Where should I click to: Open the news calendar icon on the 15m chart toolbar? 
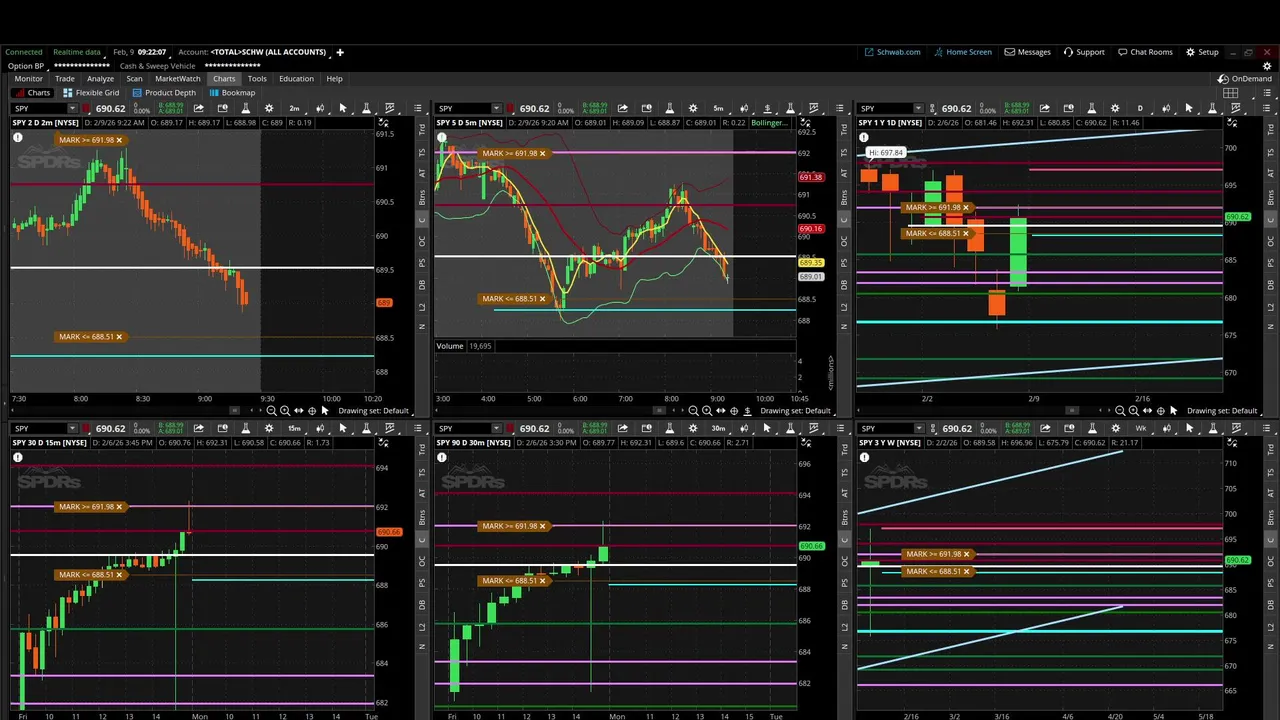point(222,428)
